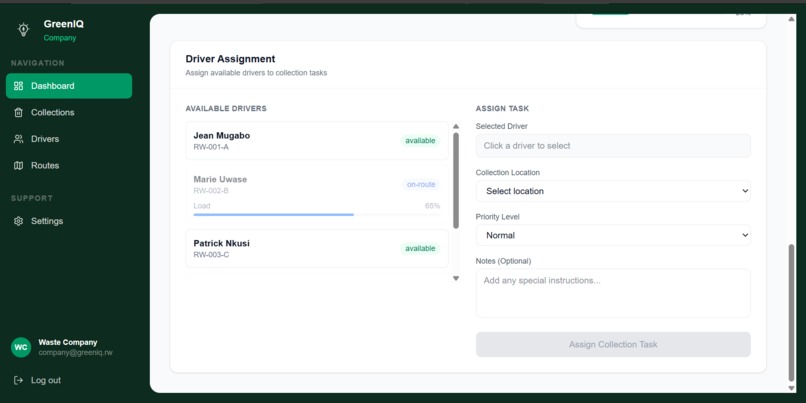Viewport: 806px width, 403px height.
Task: Click Marie Uwase's load progress bar
Action: (317, 214)
